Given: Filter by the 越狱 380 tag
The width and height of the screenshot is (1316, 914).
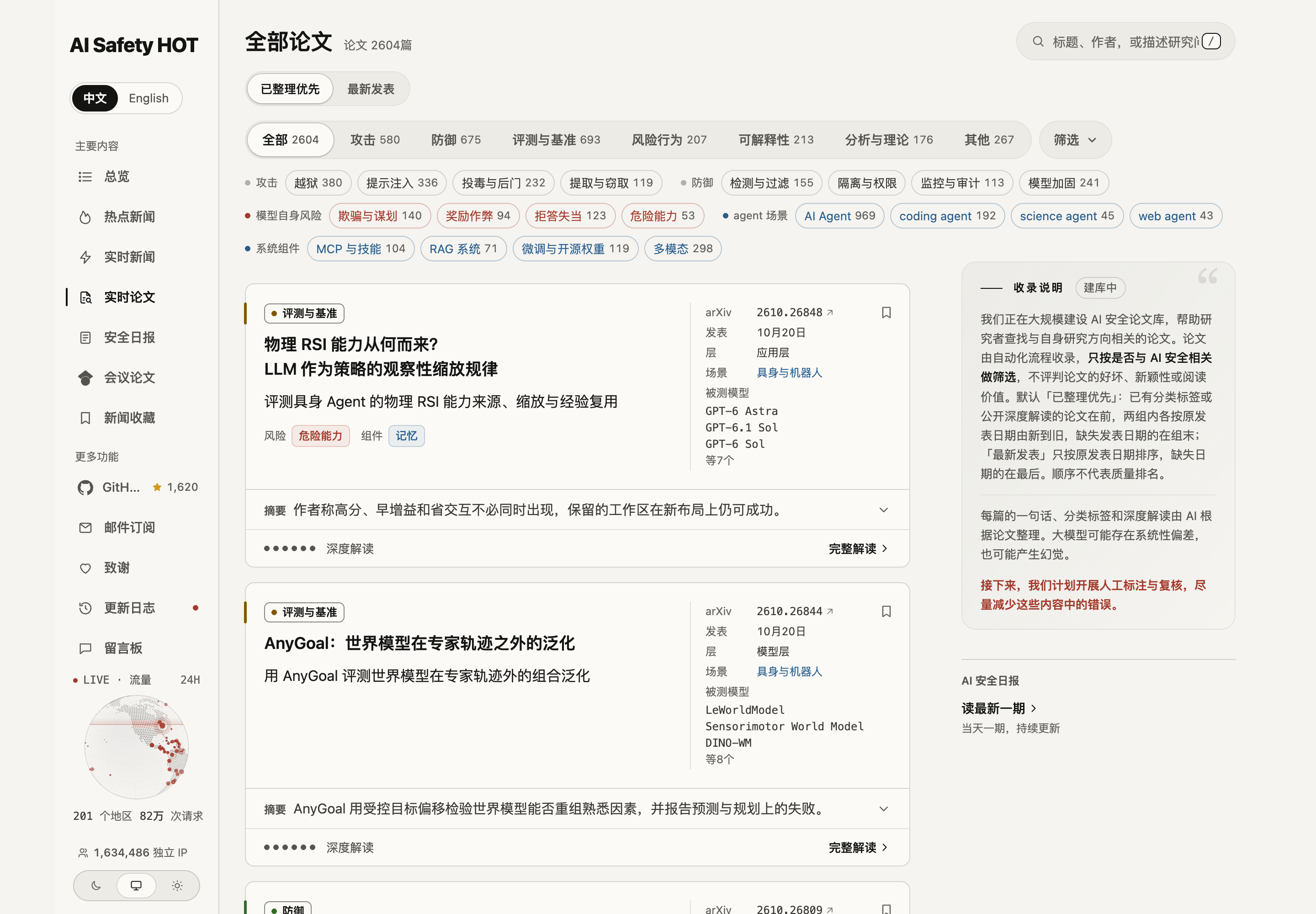Looking at the screenshot, I should [318, 183].
